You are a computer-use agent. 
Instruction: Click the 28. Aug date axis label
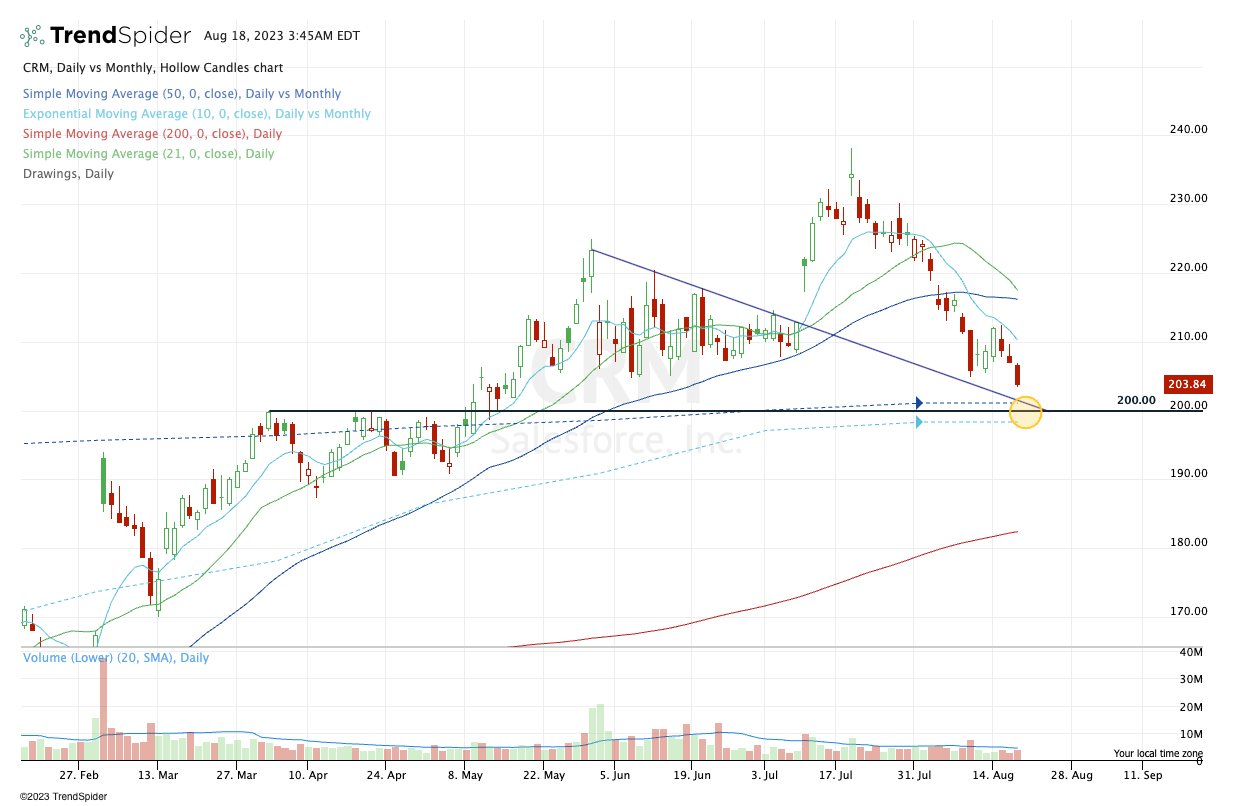click(1071, 774)
